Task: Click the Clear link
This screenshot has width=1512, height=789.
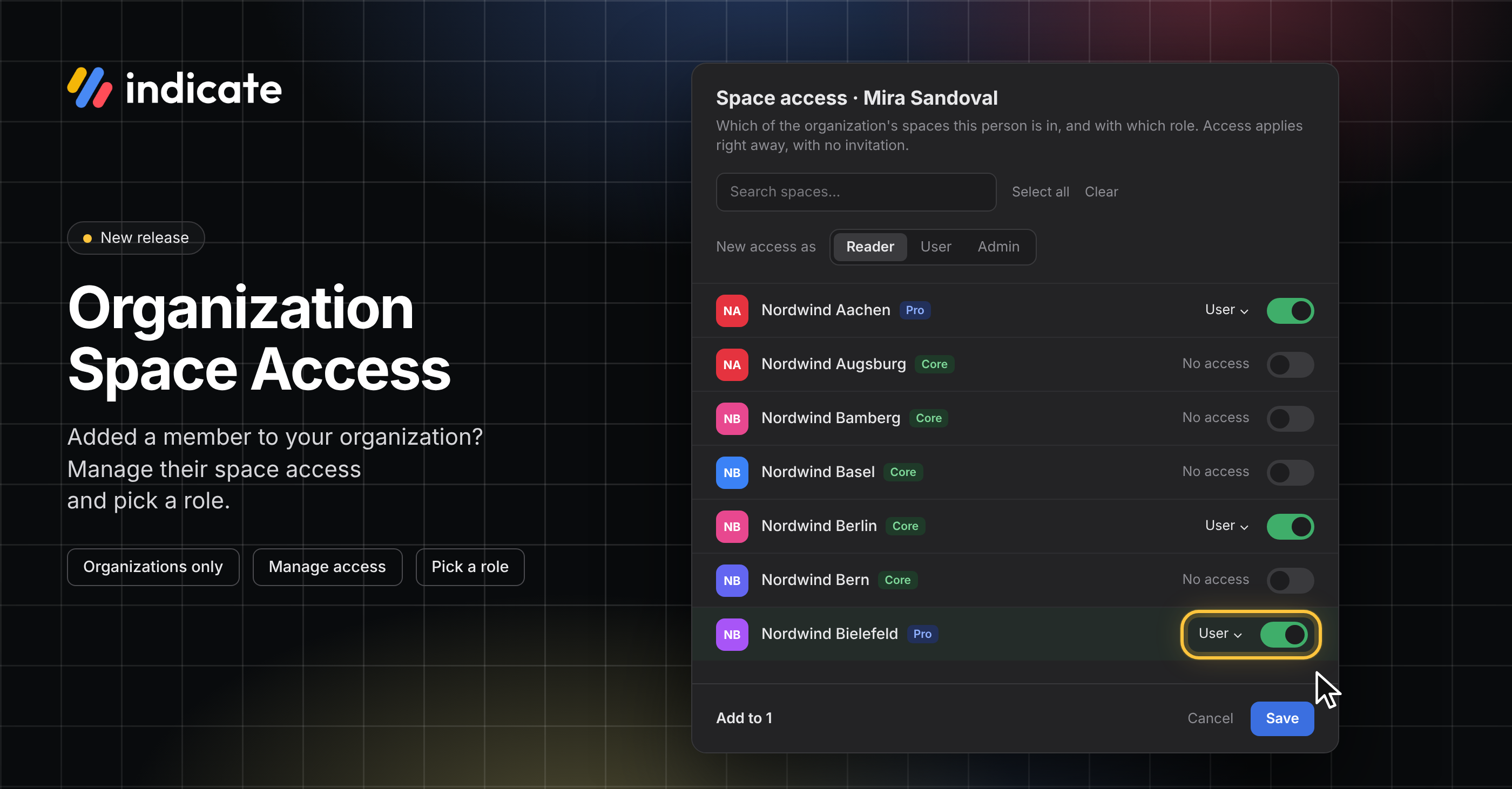Action: pyautogui.click(x=1101, y=192)
